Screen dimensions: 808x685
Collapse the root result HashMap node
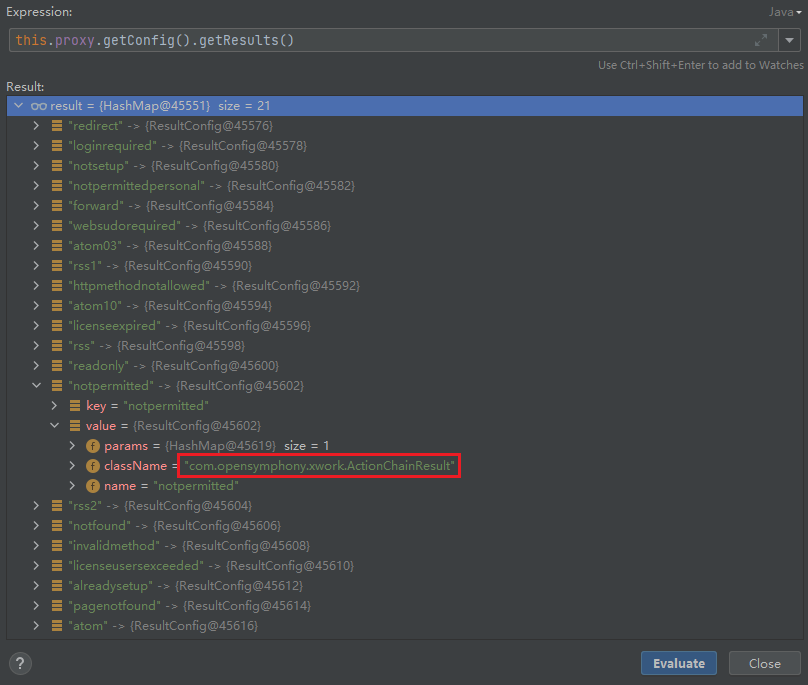[18, 106]
